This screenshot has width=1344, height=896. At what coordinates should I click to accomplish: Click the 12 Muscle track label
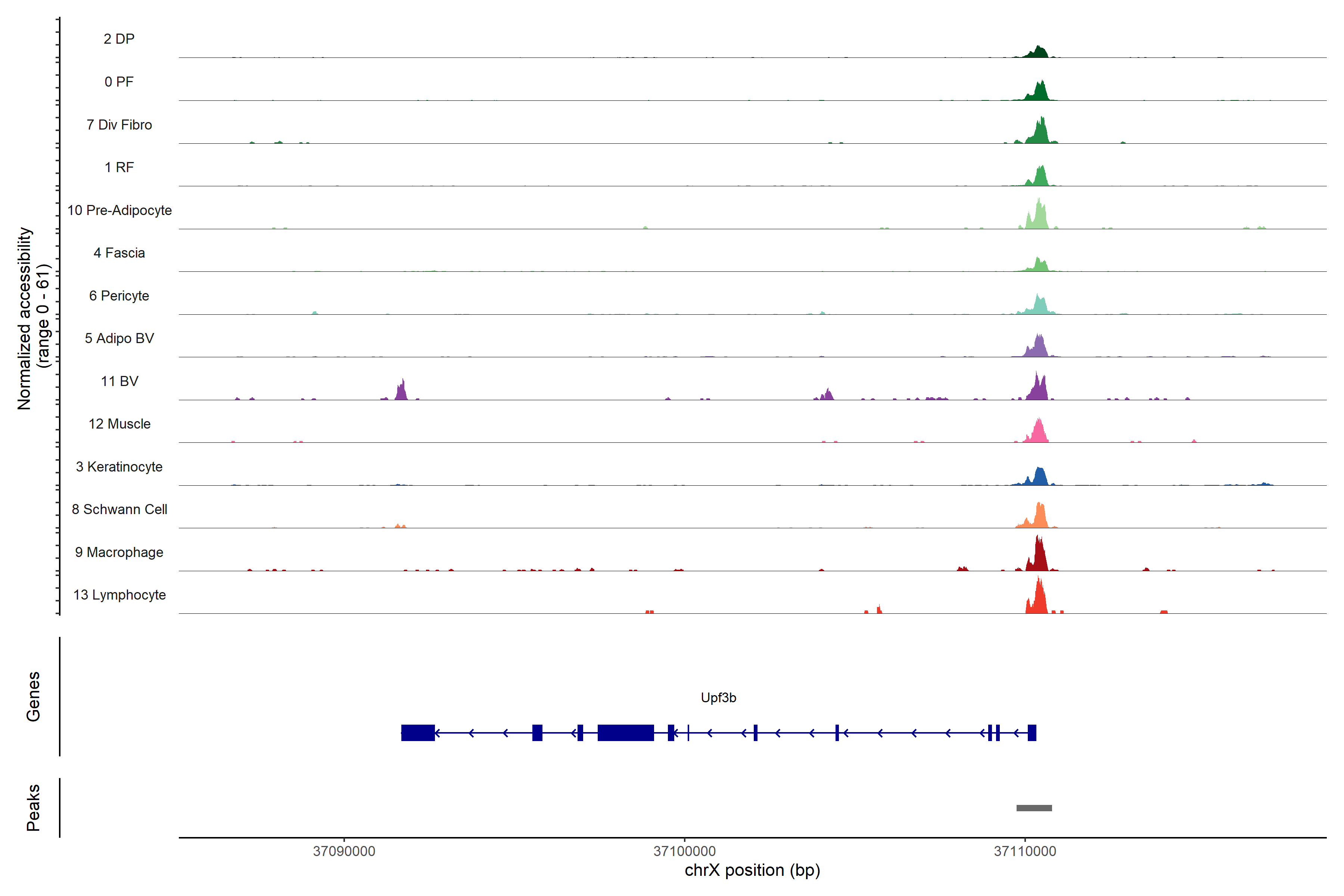[x=119, y=424]
